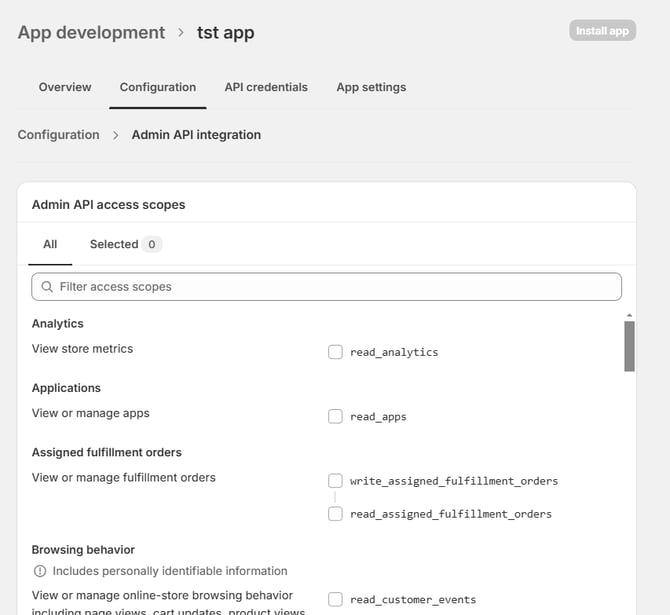Screen dimensions: 670x615
Task: Click the search magnifier icon in filter box
Action: coord(47,287)
